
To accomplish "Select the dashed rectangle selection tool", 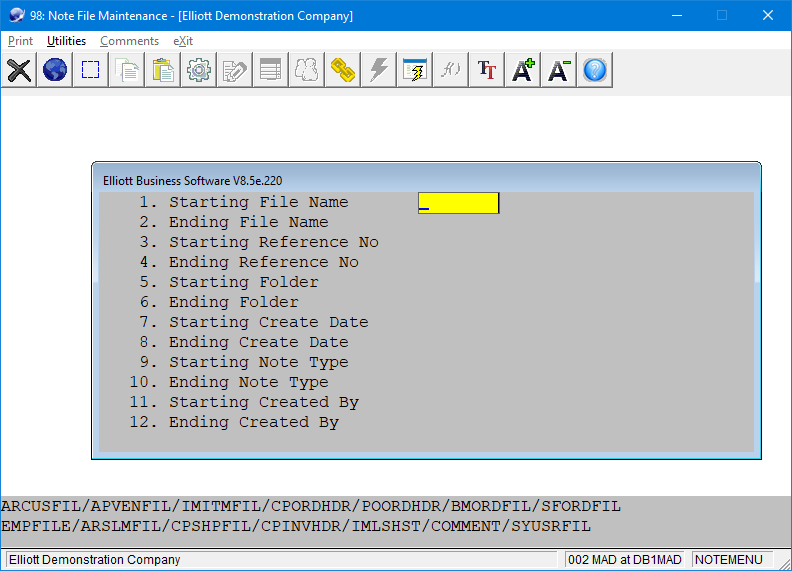I will click(91, 70).
